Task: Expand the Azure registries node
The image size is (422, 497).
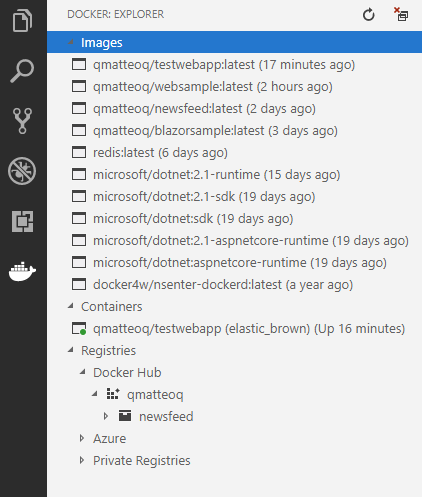Action: pyautogui.click(x=82, y=438)
